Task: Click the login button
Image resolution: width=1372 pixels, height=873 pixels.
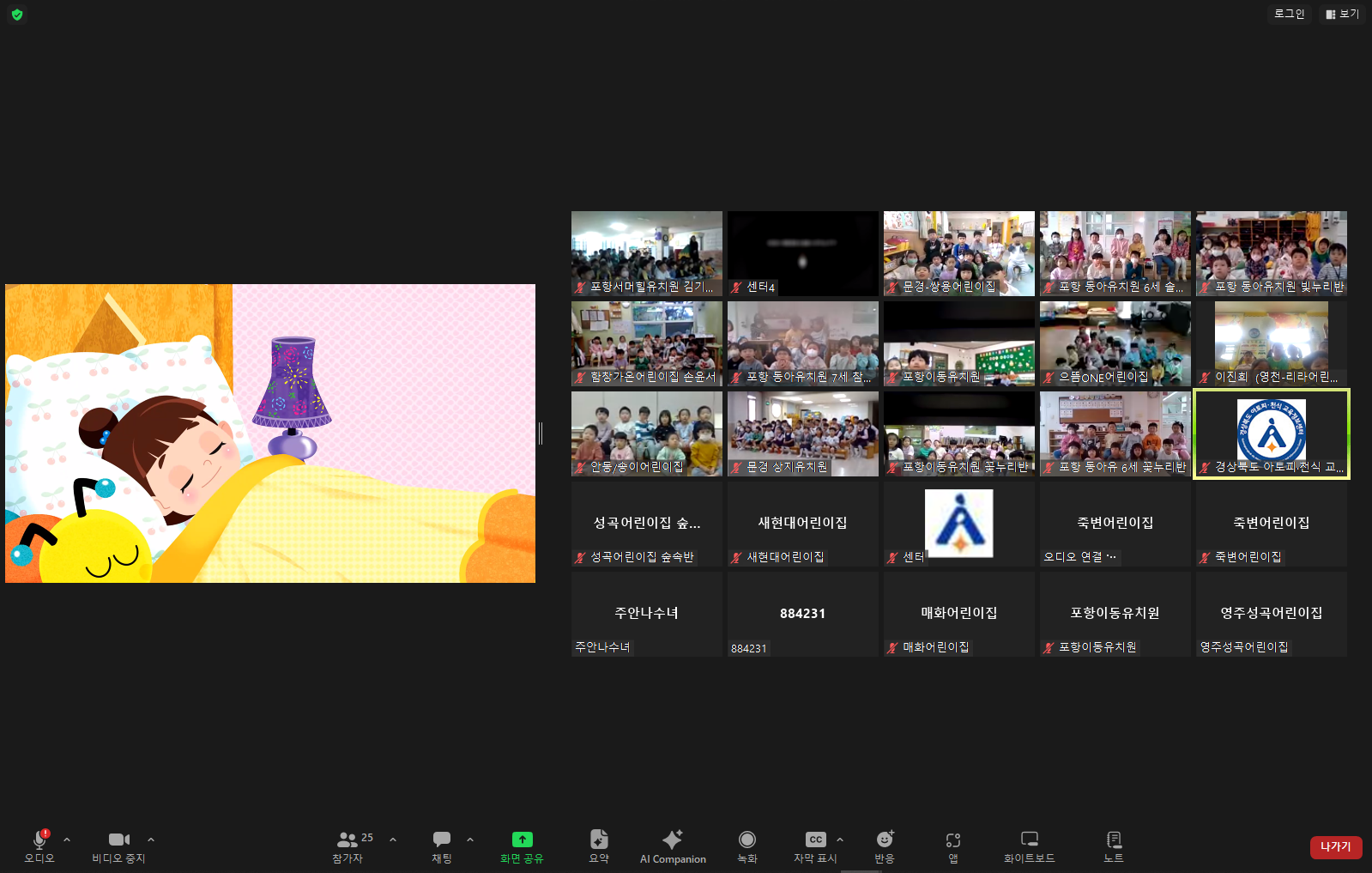Action: (1289, 14)
